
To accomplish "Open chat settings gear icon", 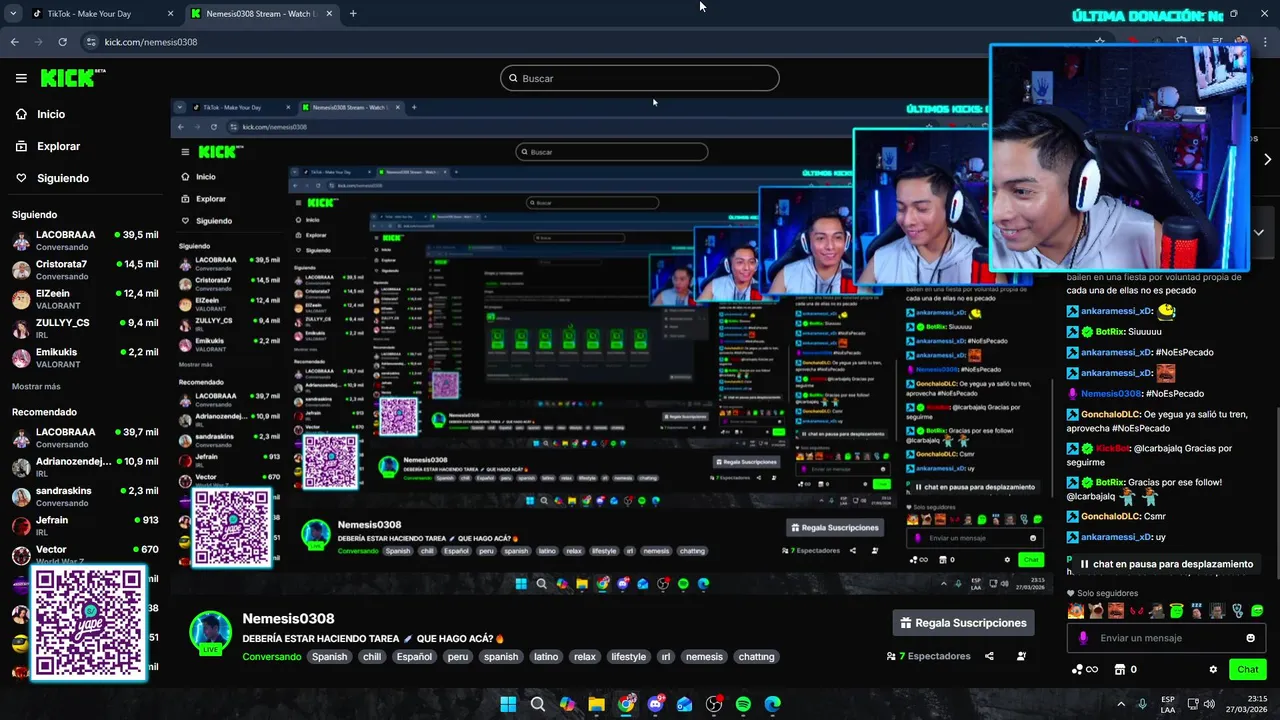I will pos(1213,670).
